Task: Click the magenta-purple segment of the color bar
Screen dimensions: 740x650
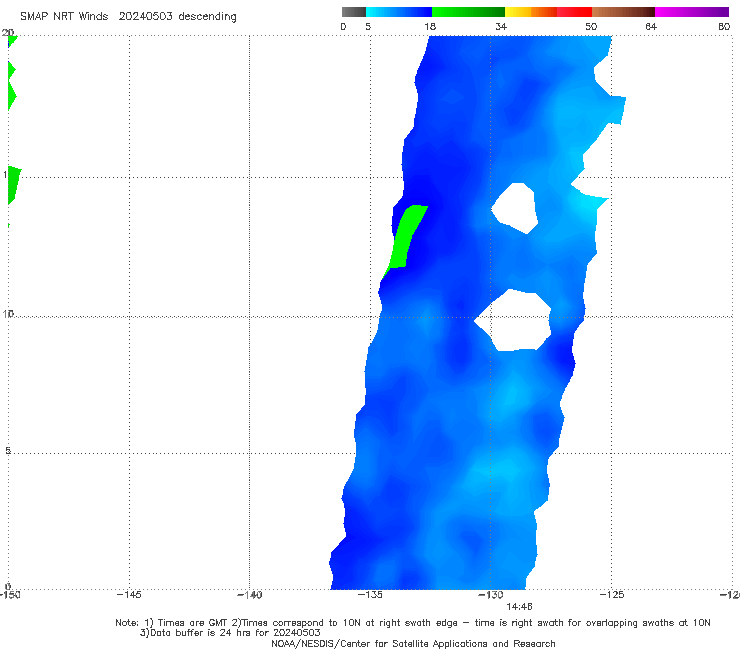Action: [x=692, y=12]
